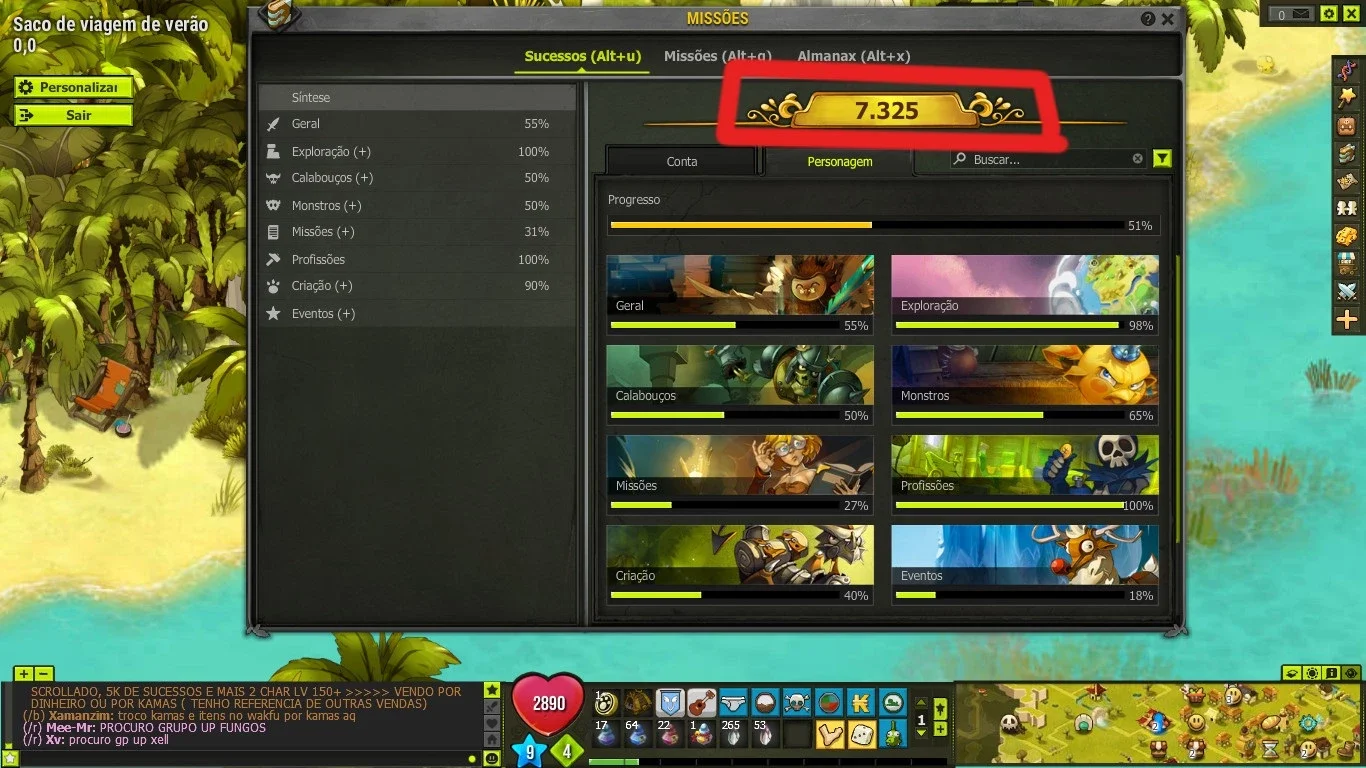The image size is (1366, 768).
Task: Clear the Buscar search field
Action: point(1137,159)
